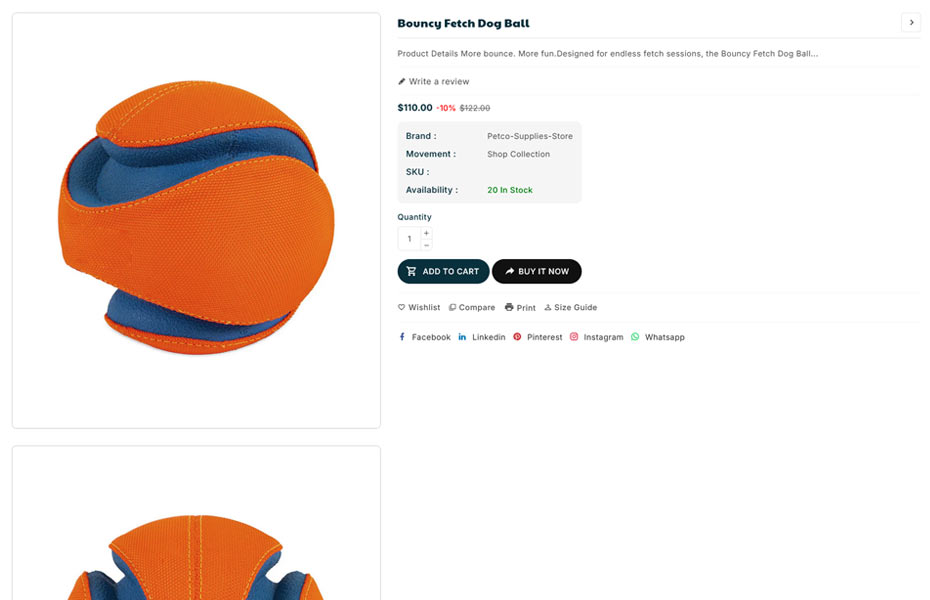Open the Size Guide
930x600 pixels.
570,308
